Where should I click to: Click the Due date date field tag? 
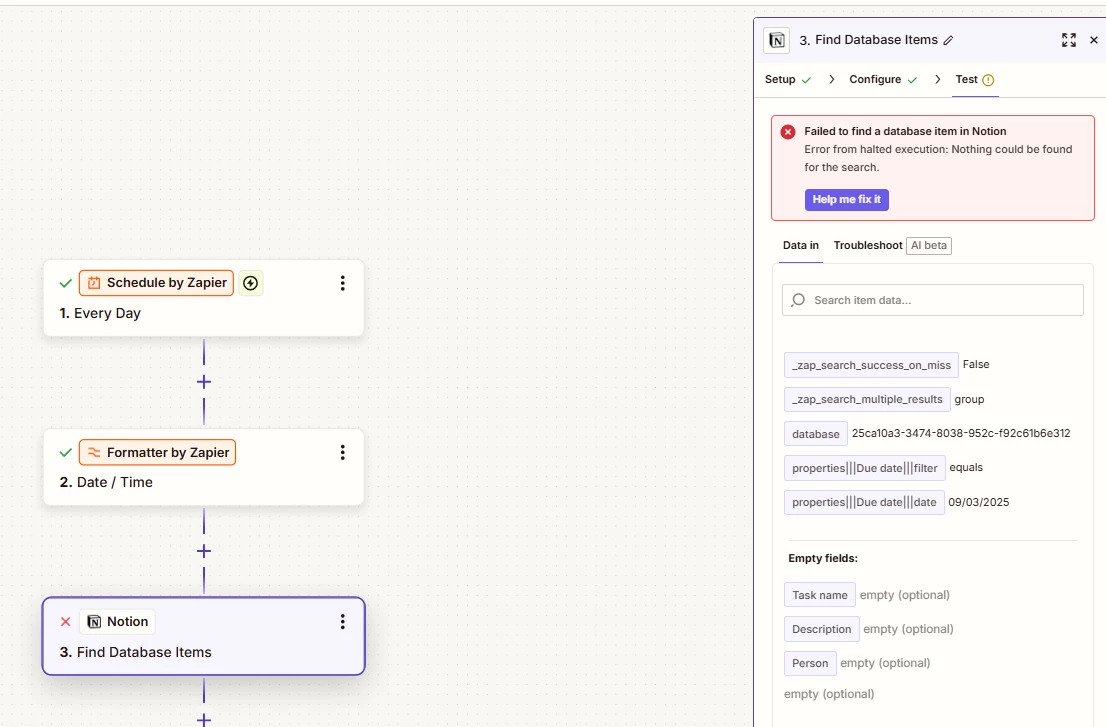pyautogui.click(x=864, y=502)
